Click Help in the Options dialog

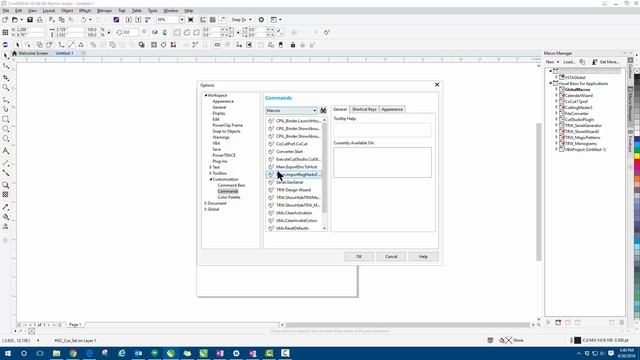(x=423, y=257)
